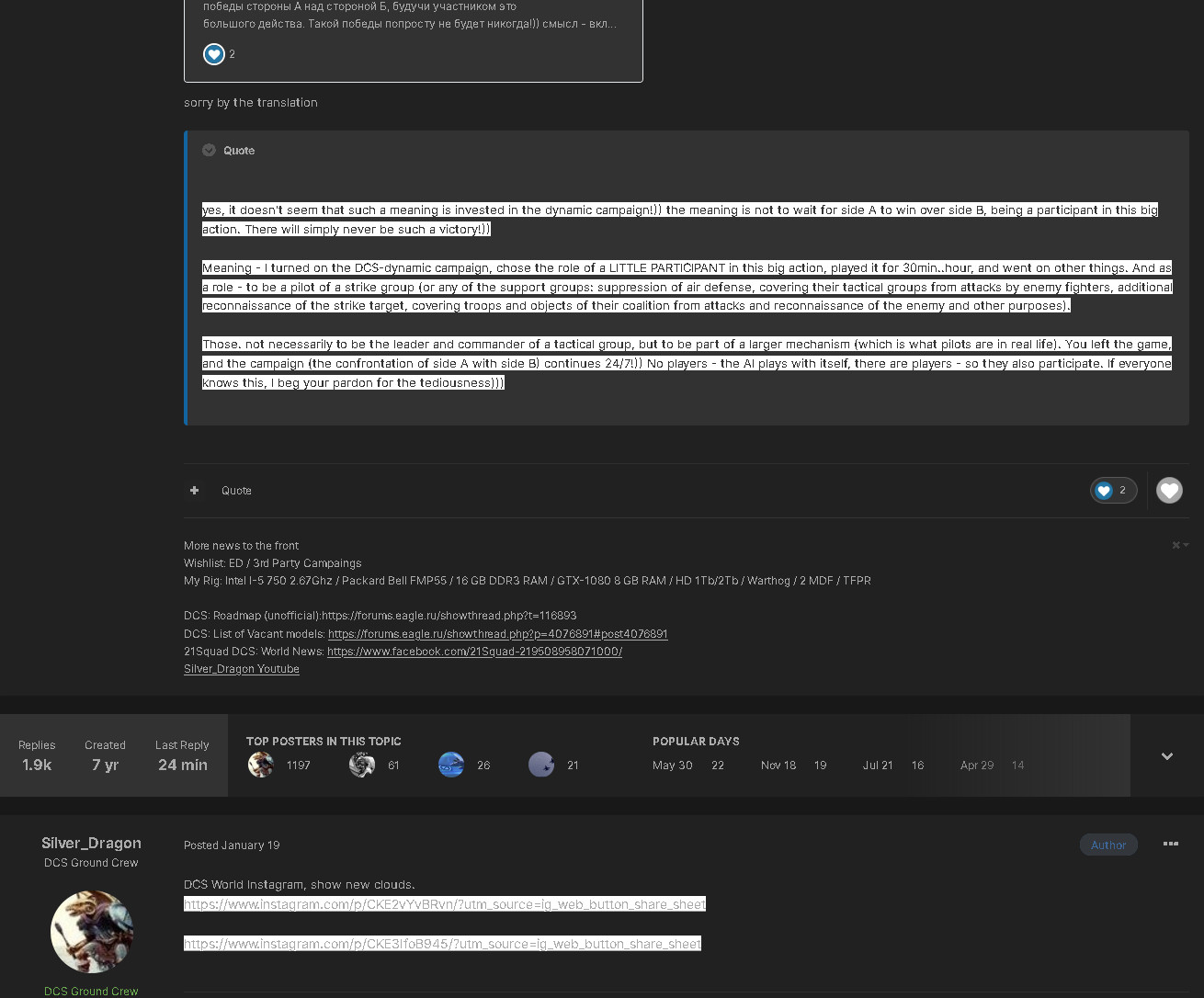Click the grey heart like button

[1169, 491]
